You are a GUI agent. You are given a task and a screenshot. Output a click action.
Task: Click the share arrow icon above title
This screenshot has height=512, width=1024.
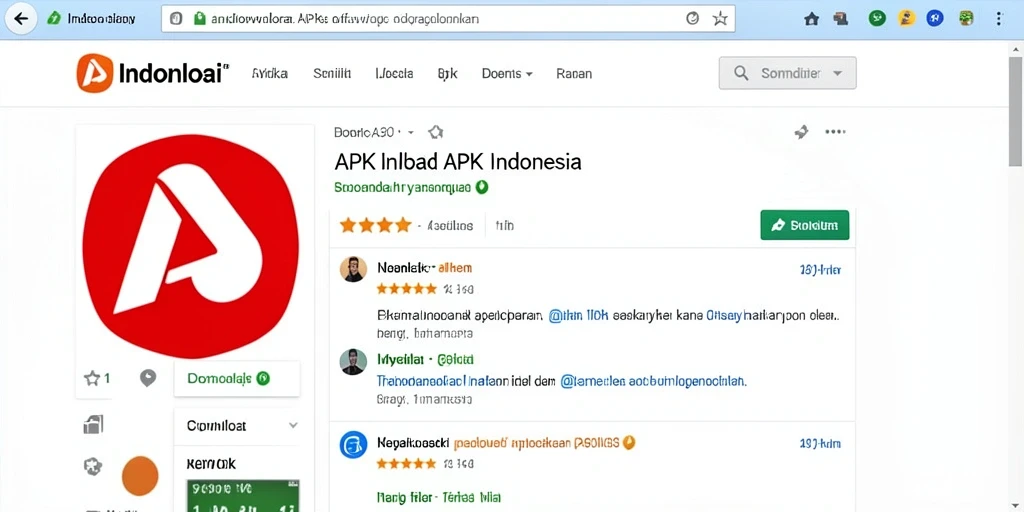(x=801, y=133)
